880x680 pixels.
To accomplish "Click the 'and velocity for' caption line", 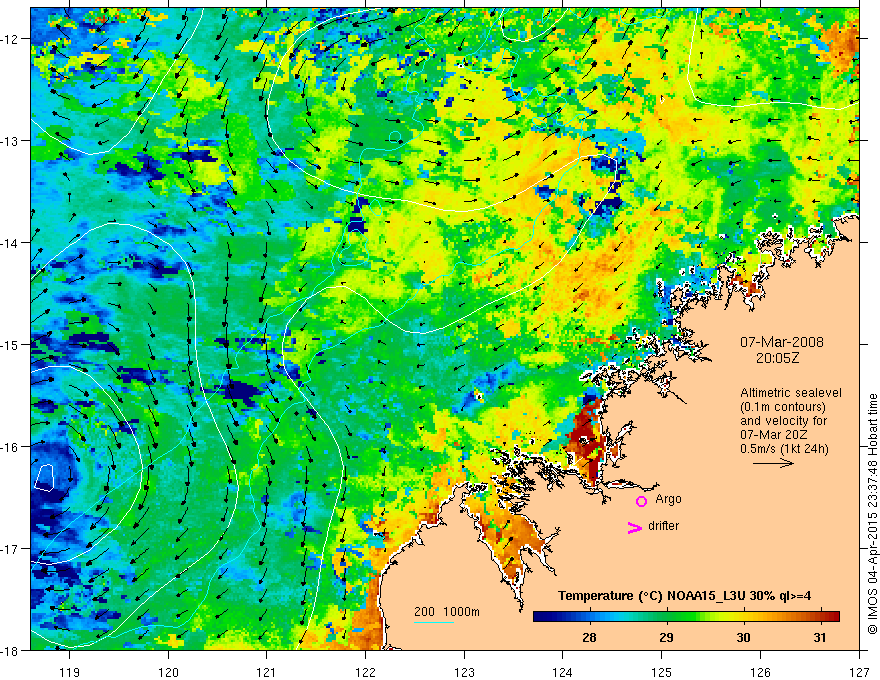I will click(x=783, y=421).
